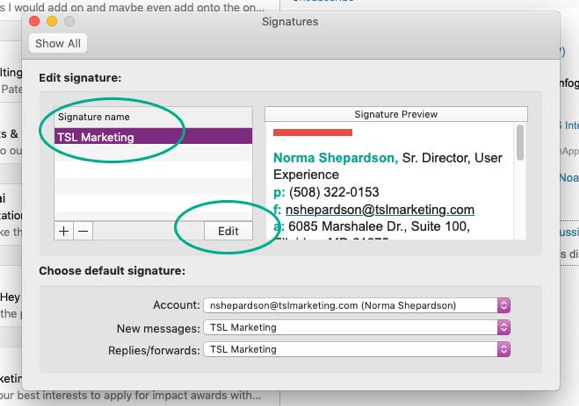Screen dimensions: 579x406
Task: Open the New messages signature dropdown
Action: (x=357, y=327)
